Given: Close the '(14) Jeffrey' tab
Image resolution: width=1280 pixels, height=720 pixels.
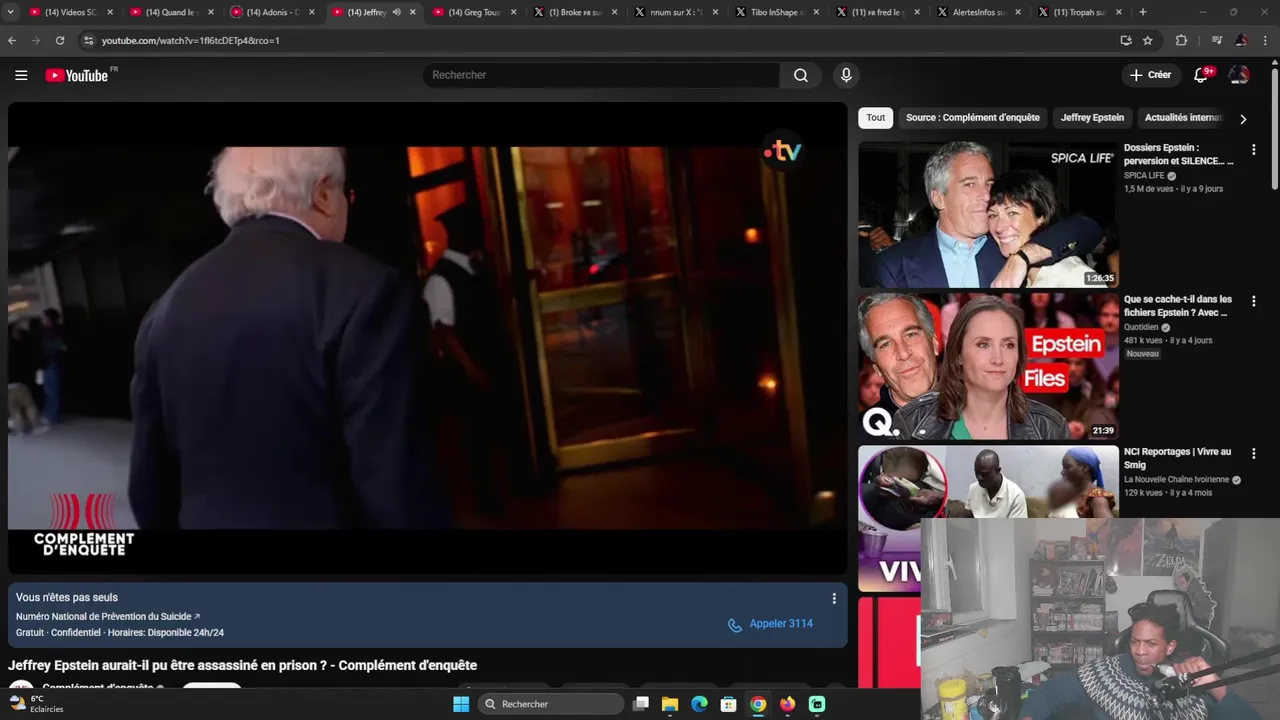Looking at the screenshot, I should point(412,12).
